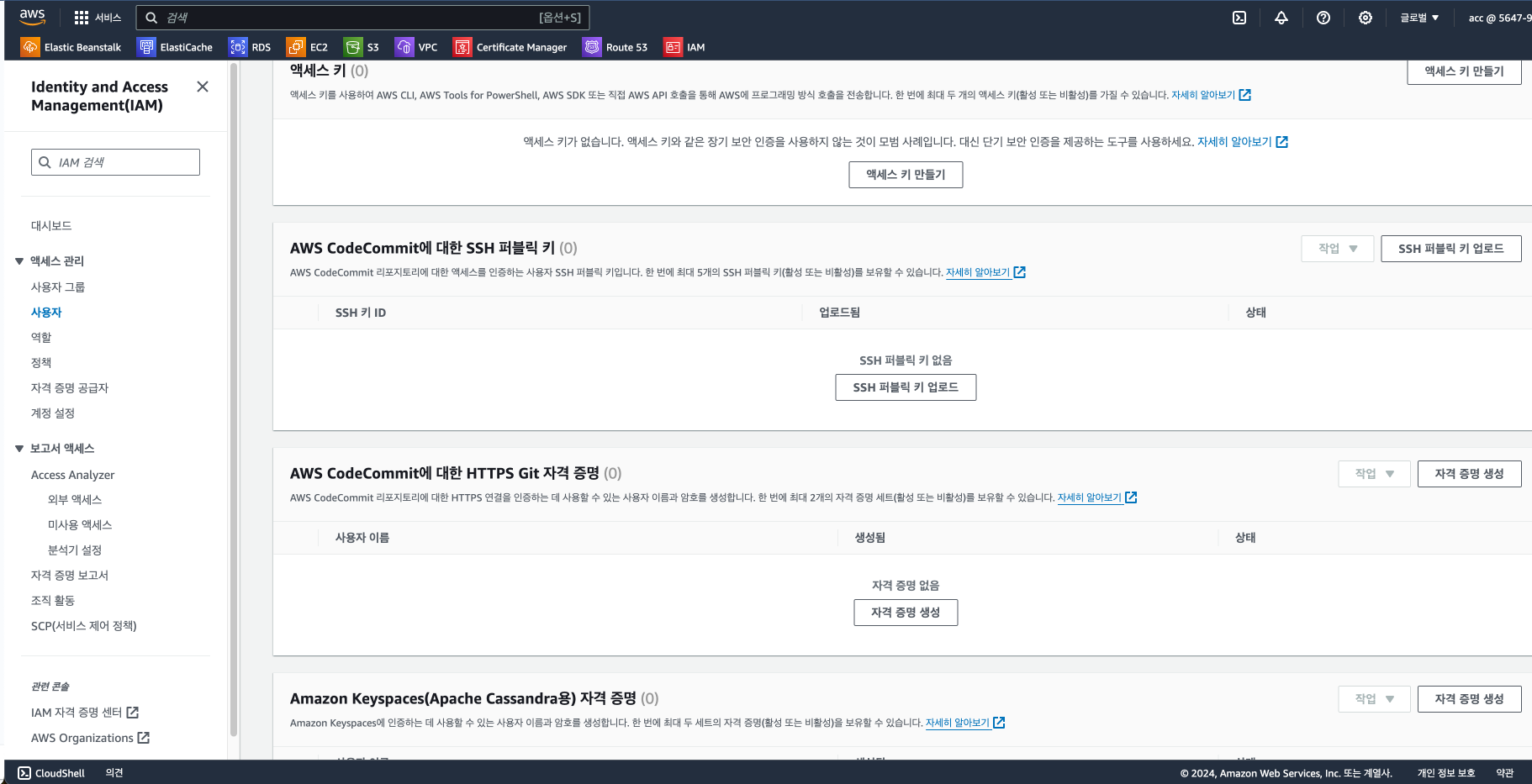
Task: Select 역할 in the sidebar
Action: (41, 338)
